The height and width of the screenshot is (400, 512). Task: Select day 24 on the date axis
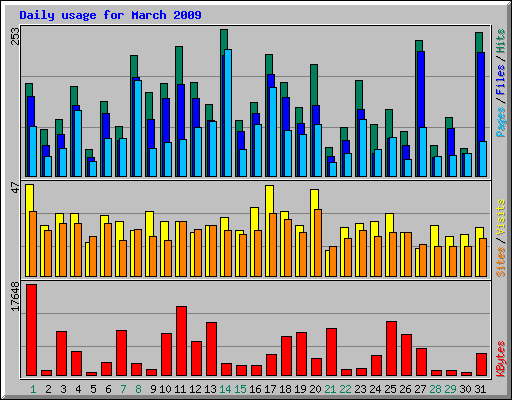[x=375, y=389]
